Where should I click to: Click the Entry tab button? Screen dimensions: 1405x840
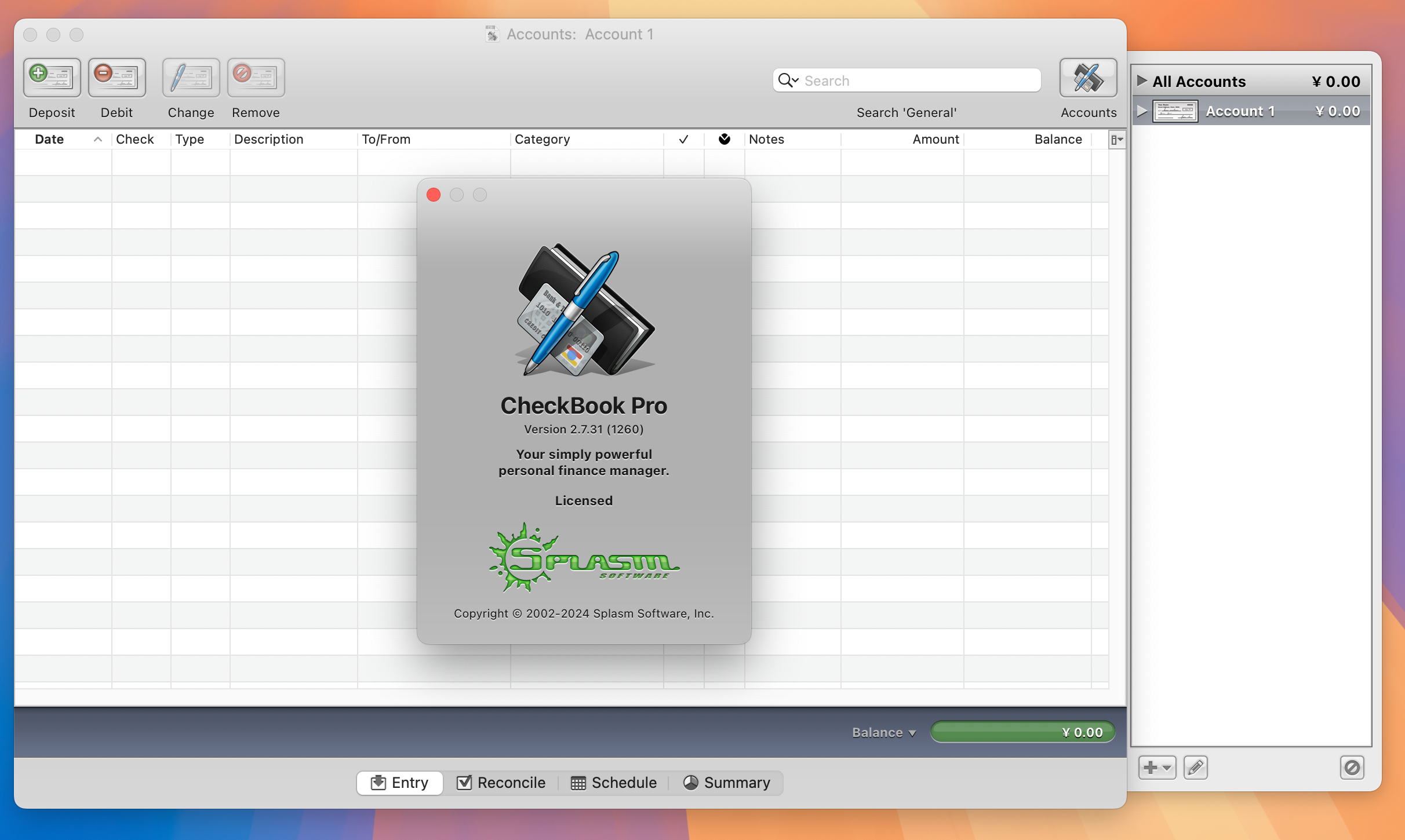tap(398, 782)
